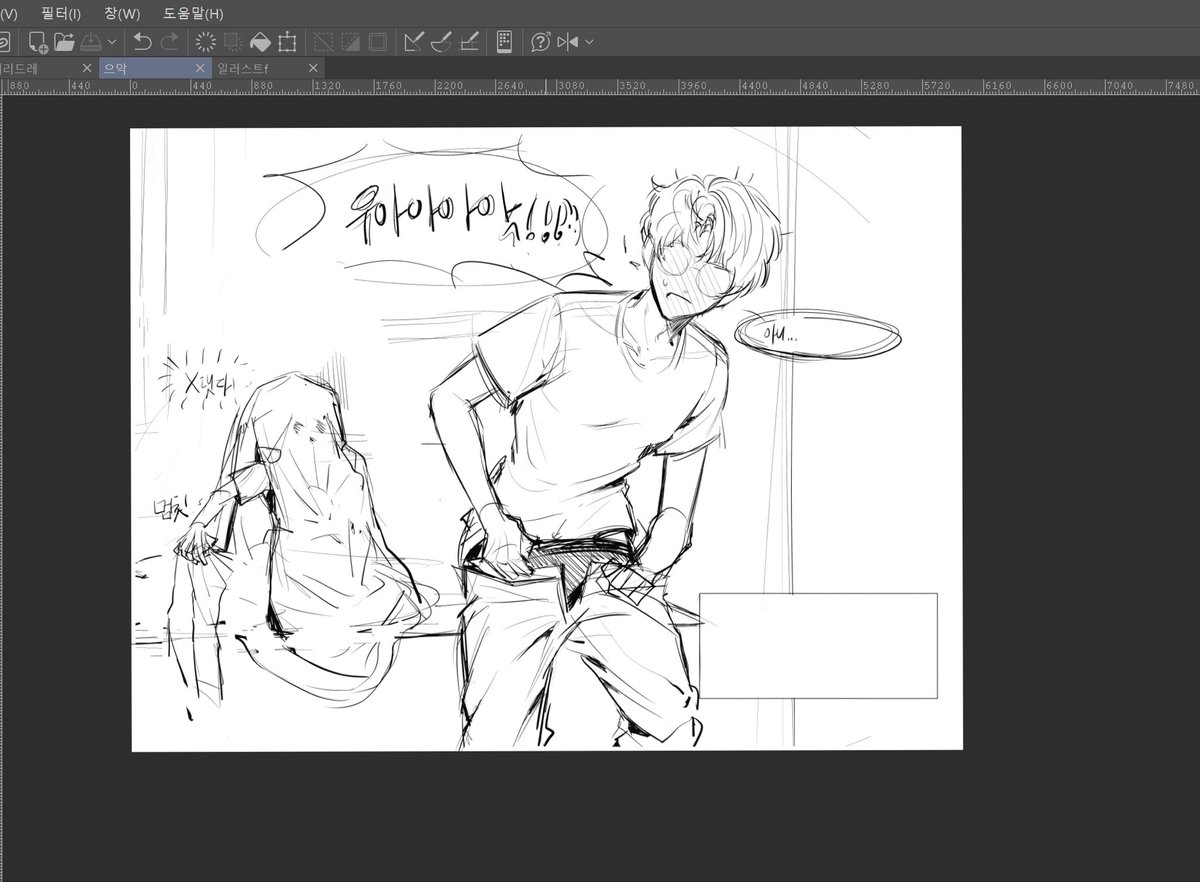Open the Clip Studio support question icon
Screen dimensions: 1200x882
[541, 42]
